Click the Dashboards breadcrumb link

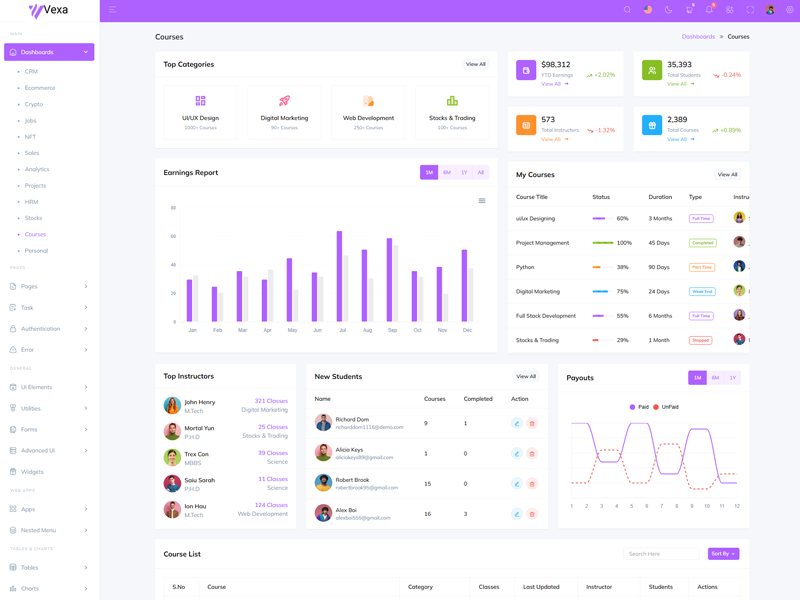(698, 37)
